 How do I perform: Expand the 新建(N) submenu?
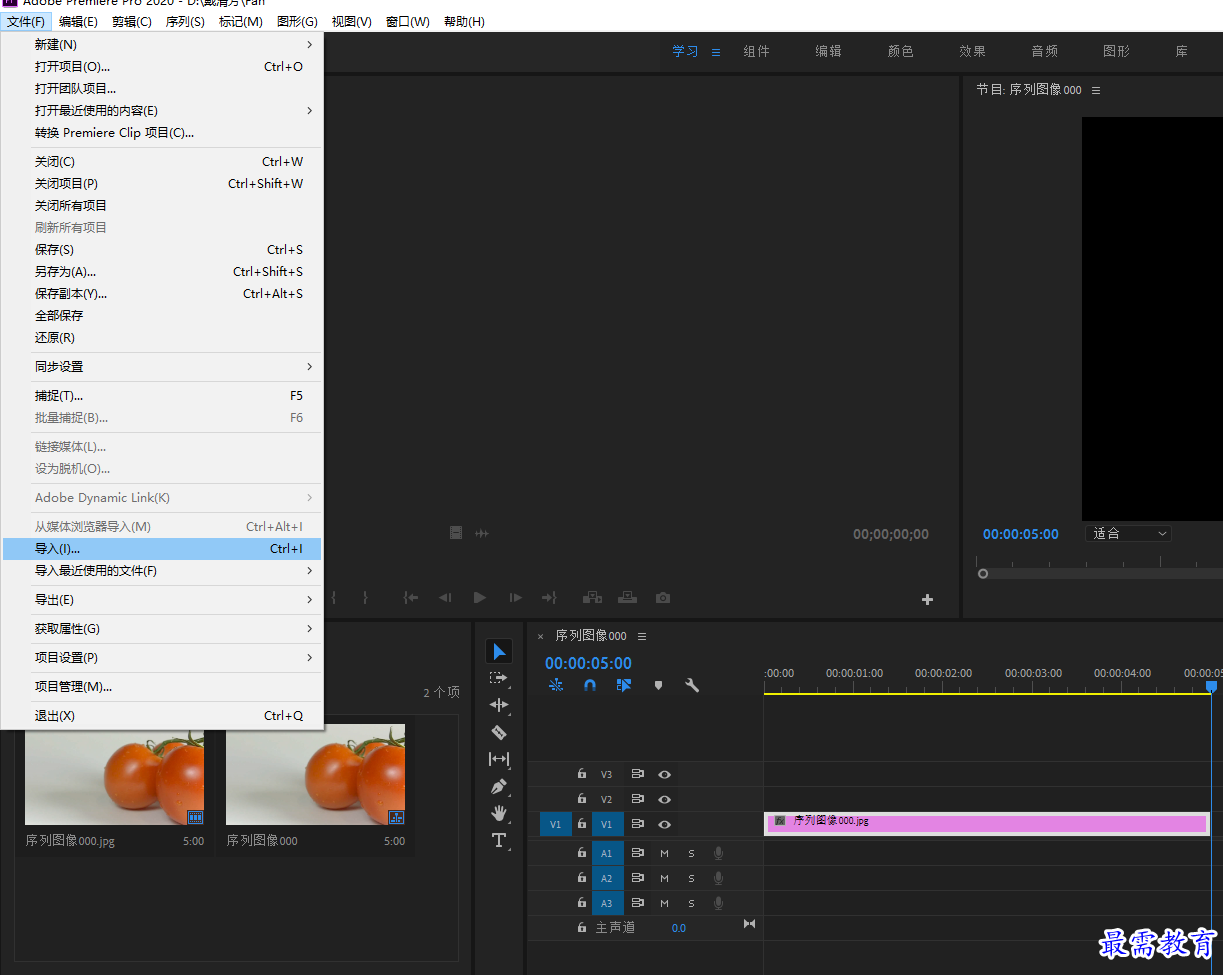point(162,44)
